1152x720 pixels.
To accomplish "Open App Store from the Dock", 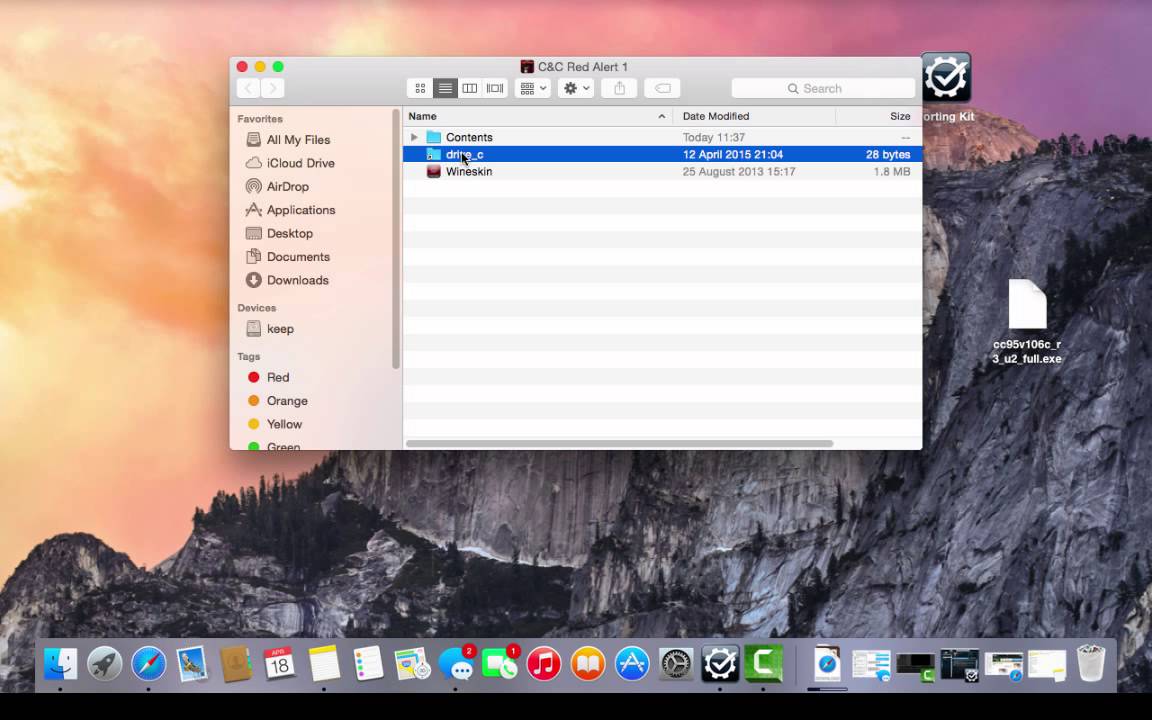I will point(632,664).
